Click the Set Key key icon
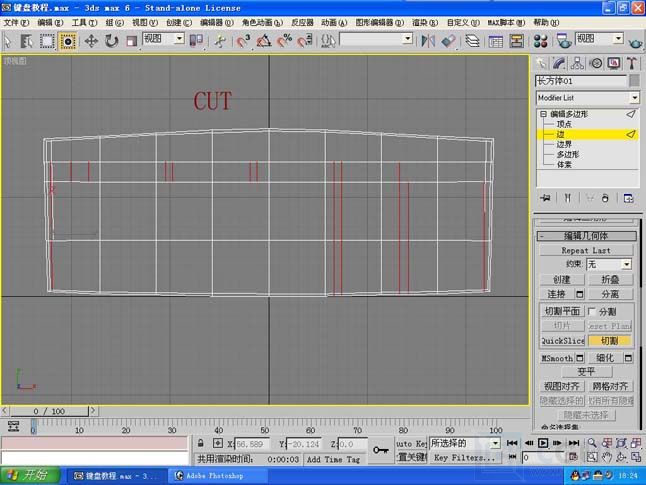This screenshot has height=485, width=646. [380, 450]
